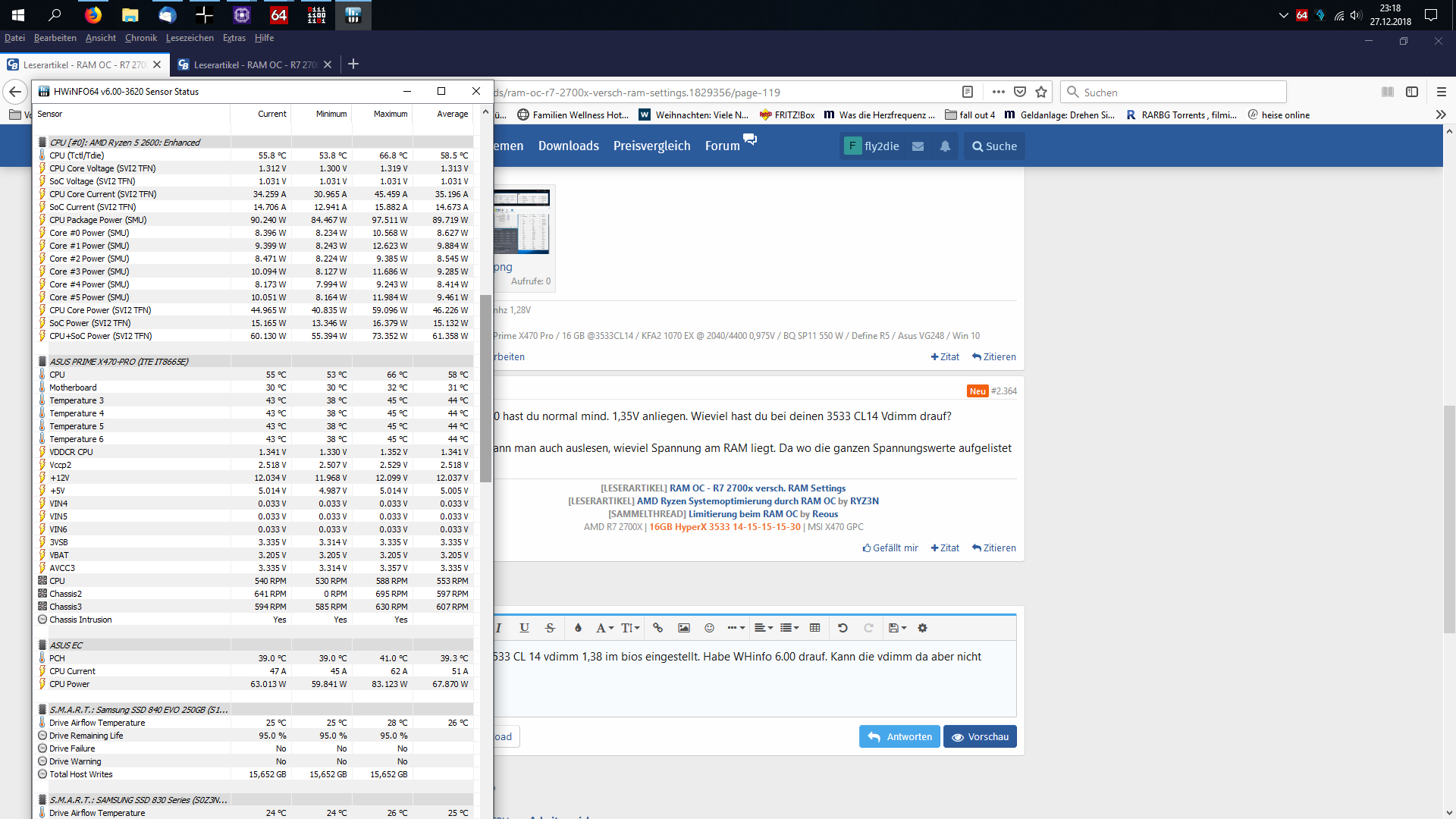This screenshot has width=1456, height=819.
Task: Open the save draft dropdown in the editor
Action: click(x=898, y=628)
